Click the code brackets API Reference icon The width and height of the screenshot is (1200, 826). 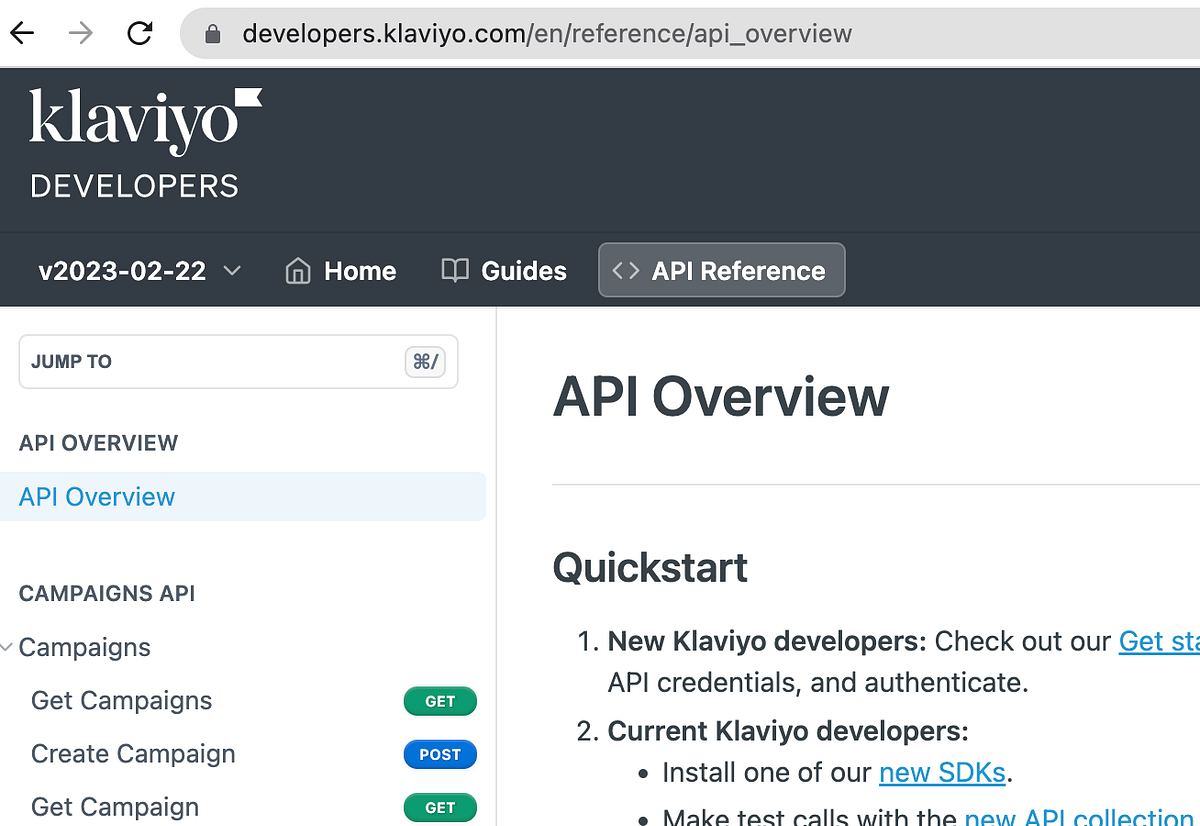(630, 270)
